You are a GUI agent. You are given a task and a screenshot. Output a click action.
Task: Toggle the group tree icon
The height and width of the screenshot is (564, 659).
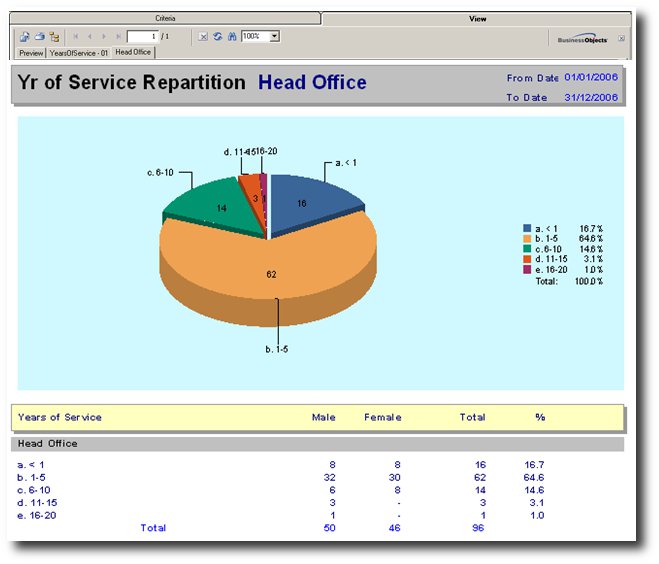click(54, 36)
